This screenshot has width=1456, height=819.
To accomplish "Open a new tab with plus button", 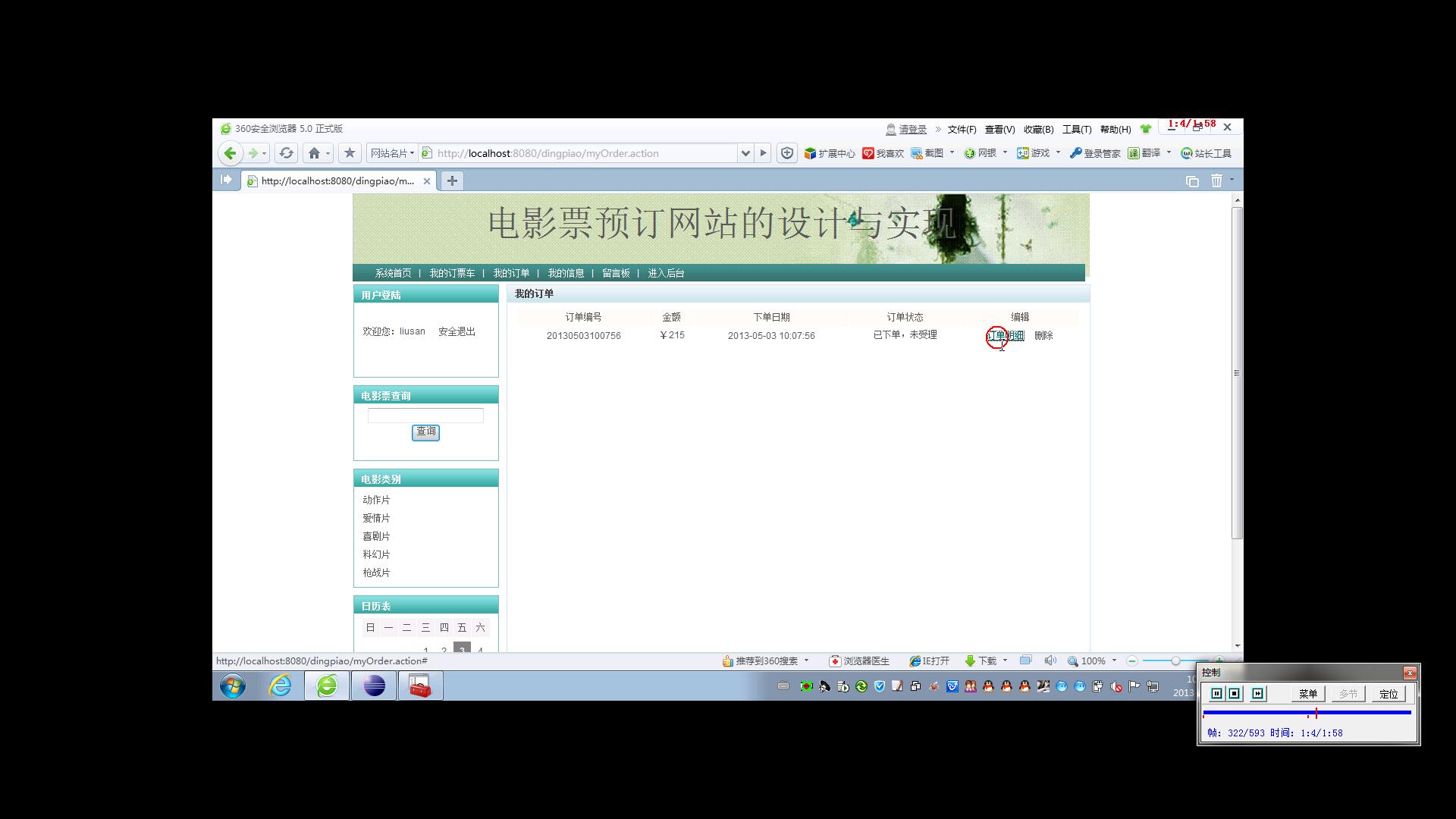I will pyautogui.click(x=452, y=180).
